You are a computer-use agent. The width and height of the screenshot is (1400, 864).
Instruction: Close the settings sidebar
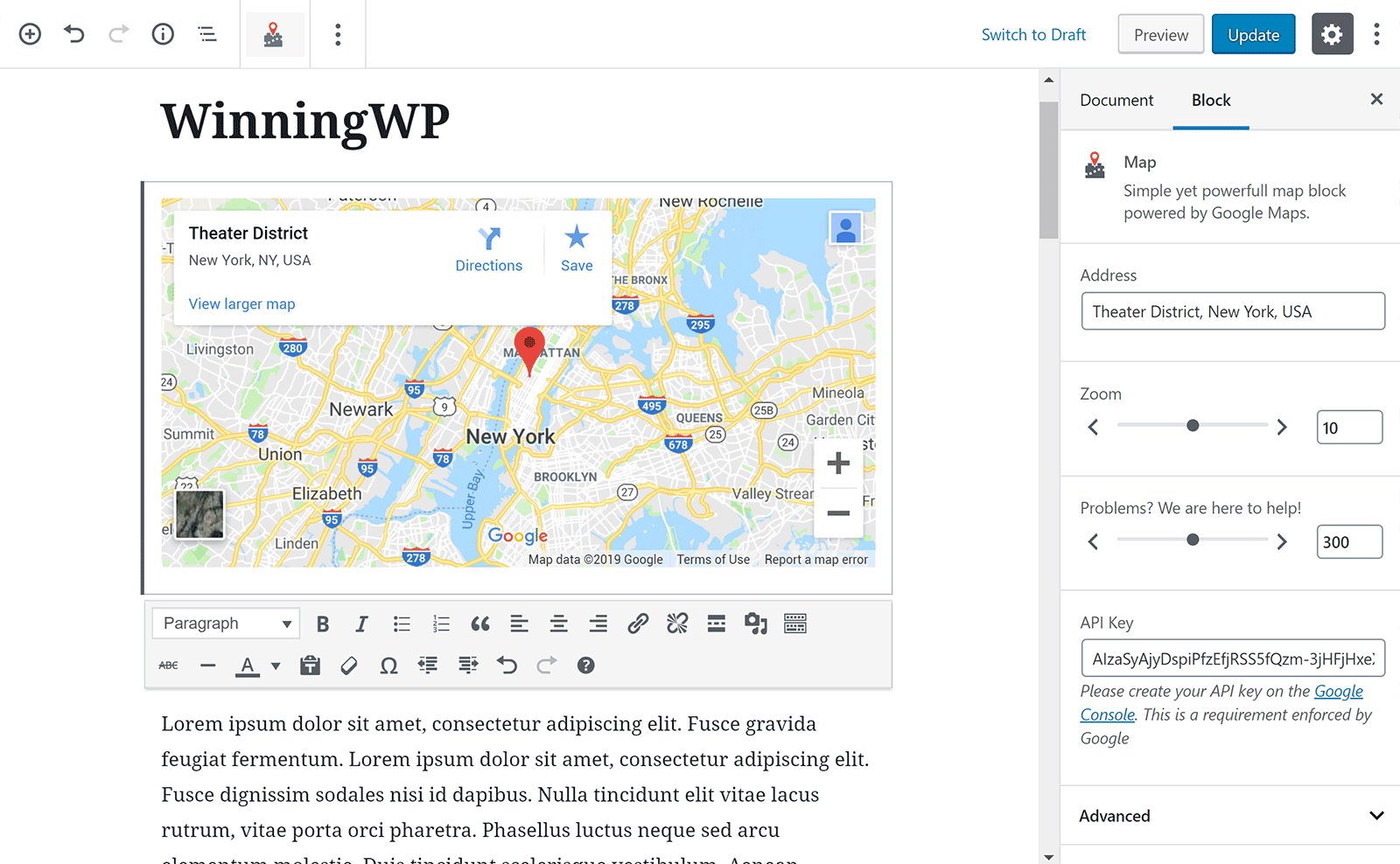[x=1376, y=99]
